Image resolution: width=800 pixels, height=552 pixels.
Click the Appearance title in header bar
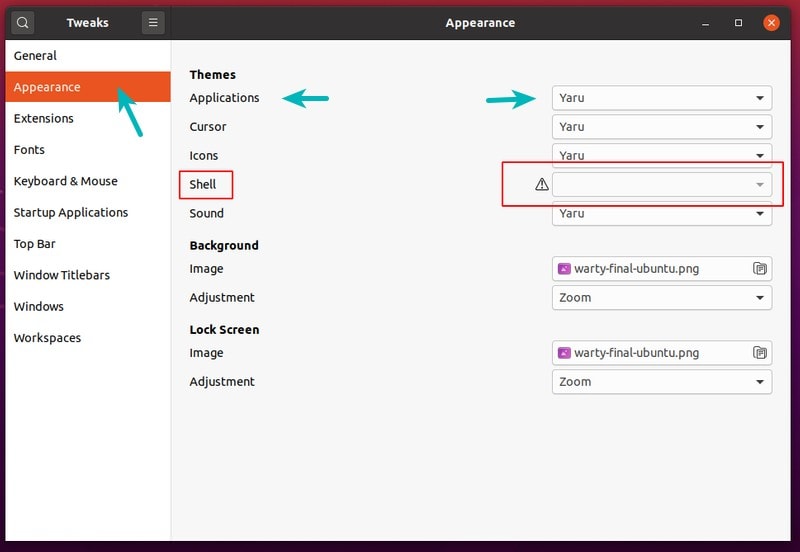pos(480,23)
